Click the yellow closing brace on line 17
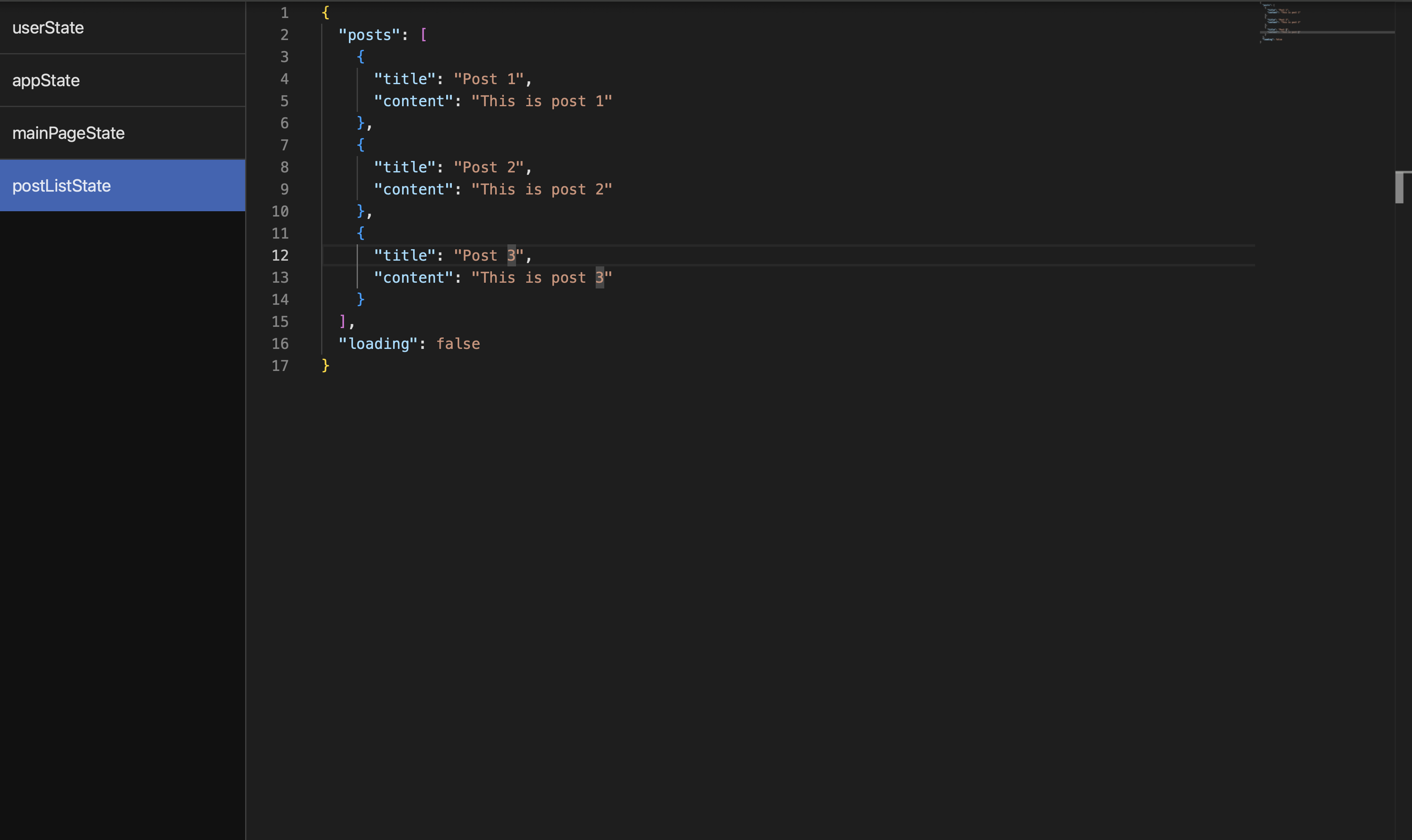Screen dimensions: 1412x840 coord(325,366)
